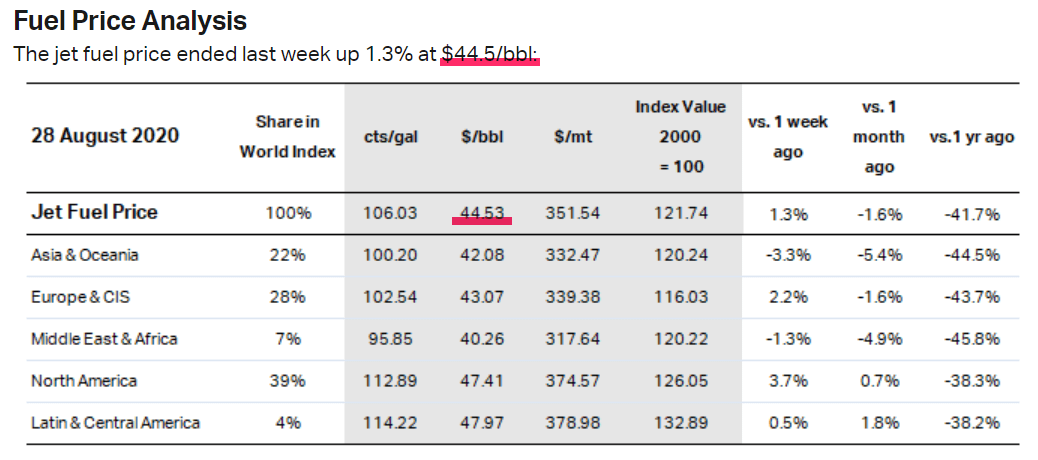Click the vs. 1 week ago header
This screenshot has height=460, width=1038.
pos(788,137)
